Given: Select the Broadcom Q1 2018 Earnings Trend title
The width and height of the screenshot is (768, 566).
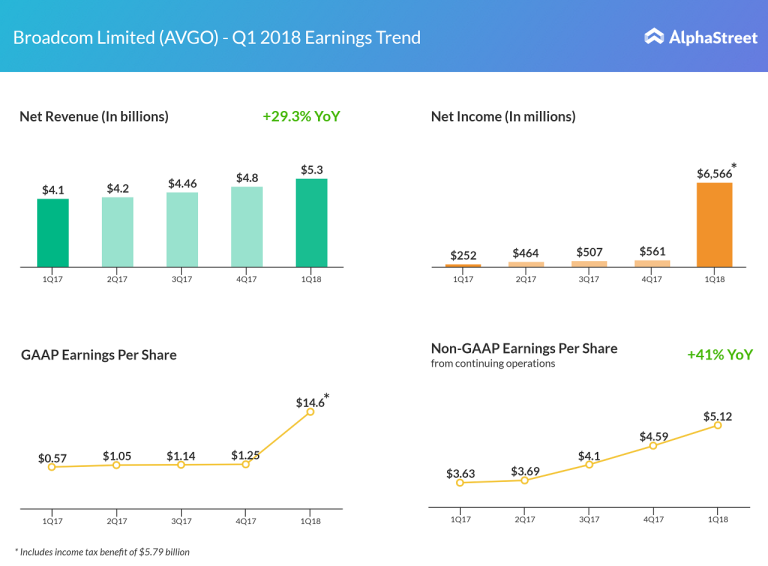Looking at the screenshot, I should 216,38.
